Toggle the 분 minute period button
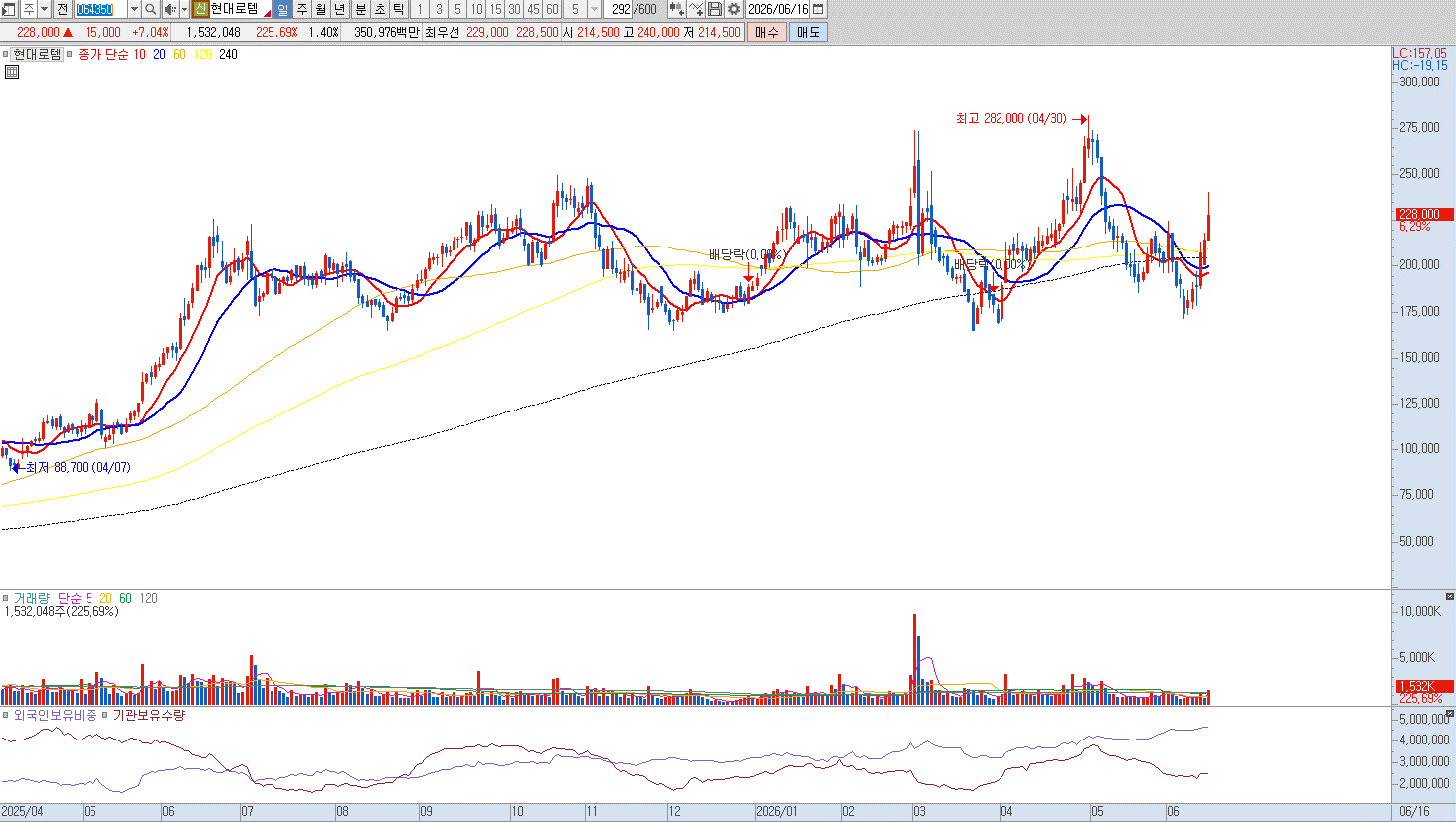This screenshot has width=1456, height=822. (360, 9)
